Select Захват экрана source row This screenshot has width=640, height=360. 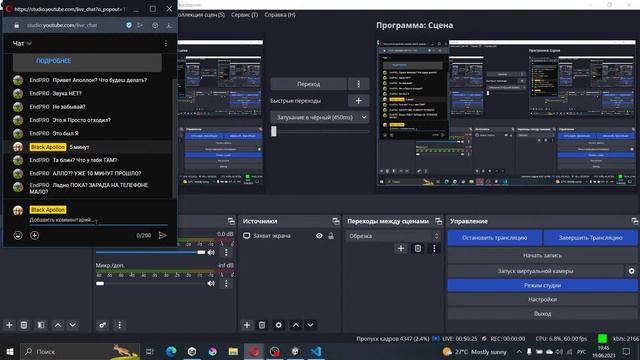click(x=289, y=236)
